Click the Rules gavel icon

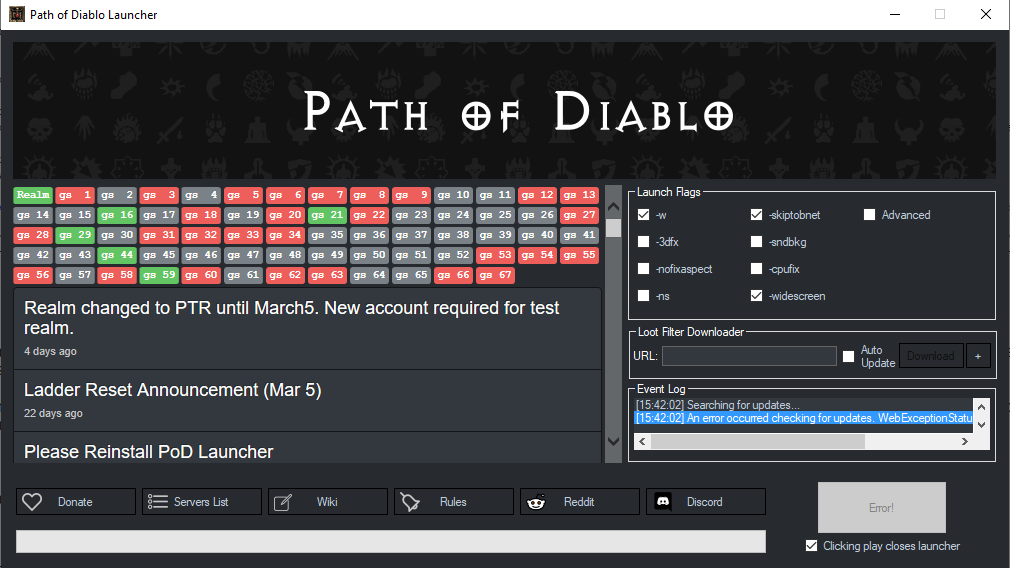point(409,502)
